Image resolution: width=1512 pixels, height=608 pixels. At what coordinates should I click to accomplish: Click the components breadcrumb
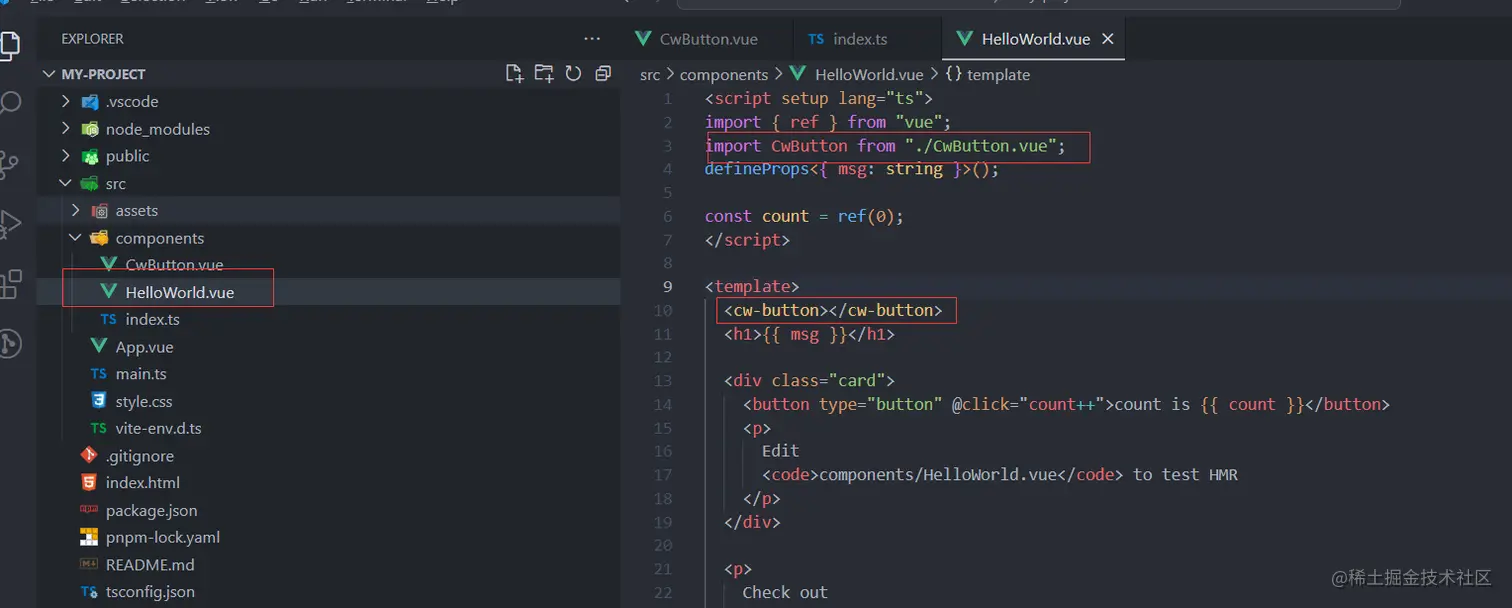point(723,74)
